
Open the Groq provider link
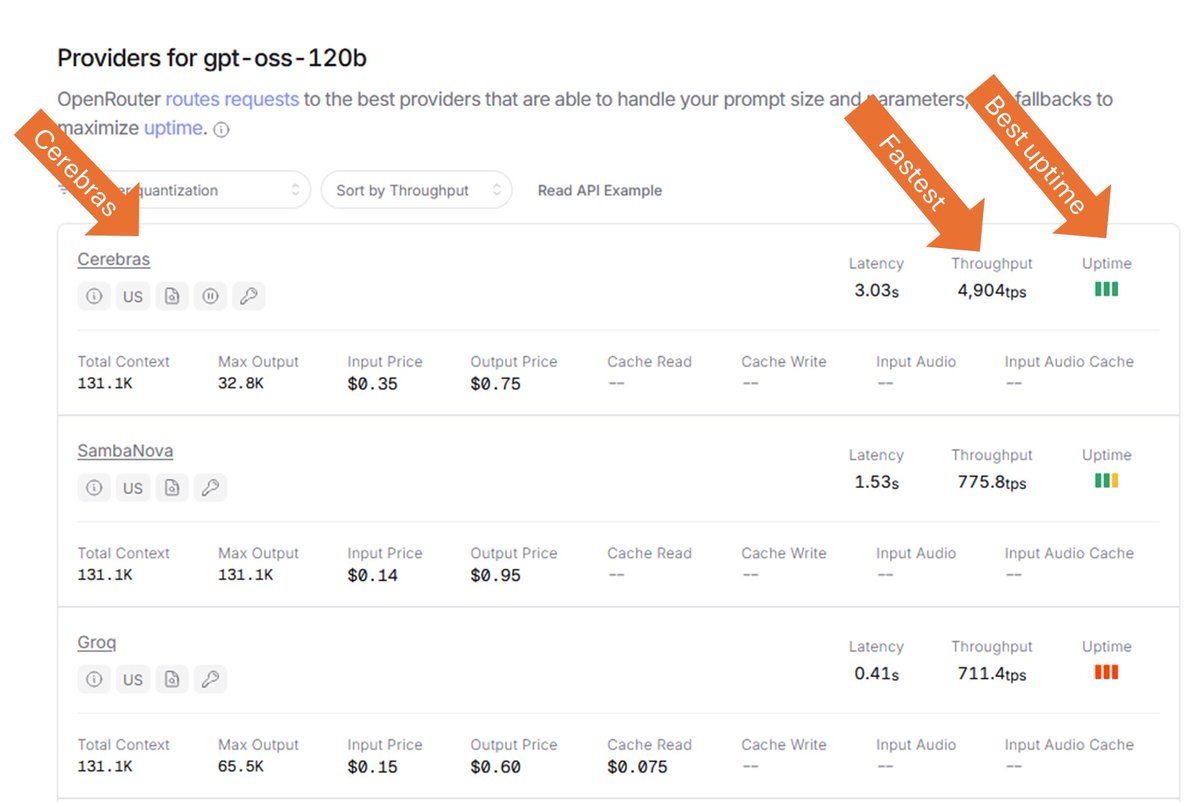coord(97,642)
